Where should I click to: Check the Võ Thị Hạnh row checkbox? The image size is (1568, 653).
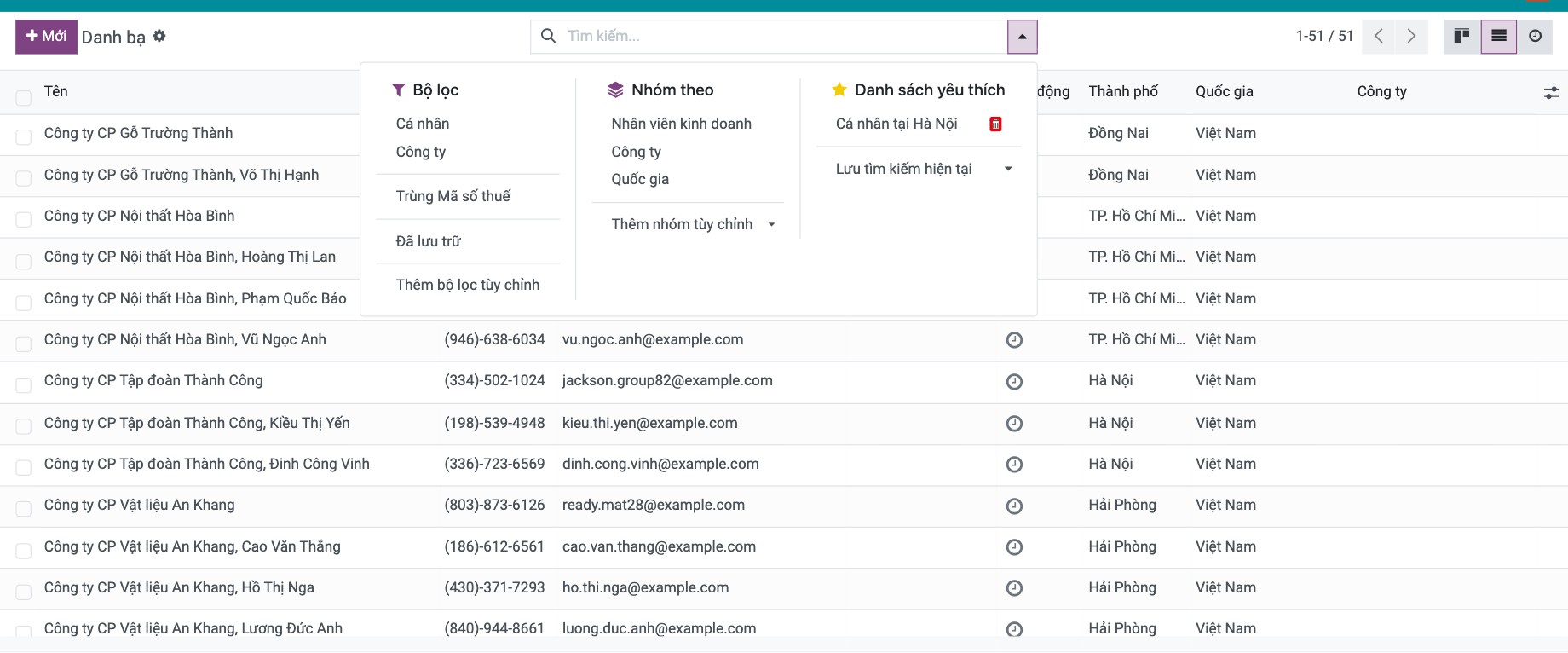point(24,179)
